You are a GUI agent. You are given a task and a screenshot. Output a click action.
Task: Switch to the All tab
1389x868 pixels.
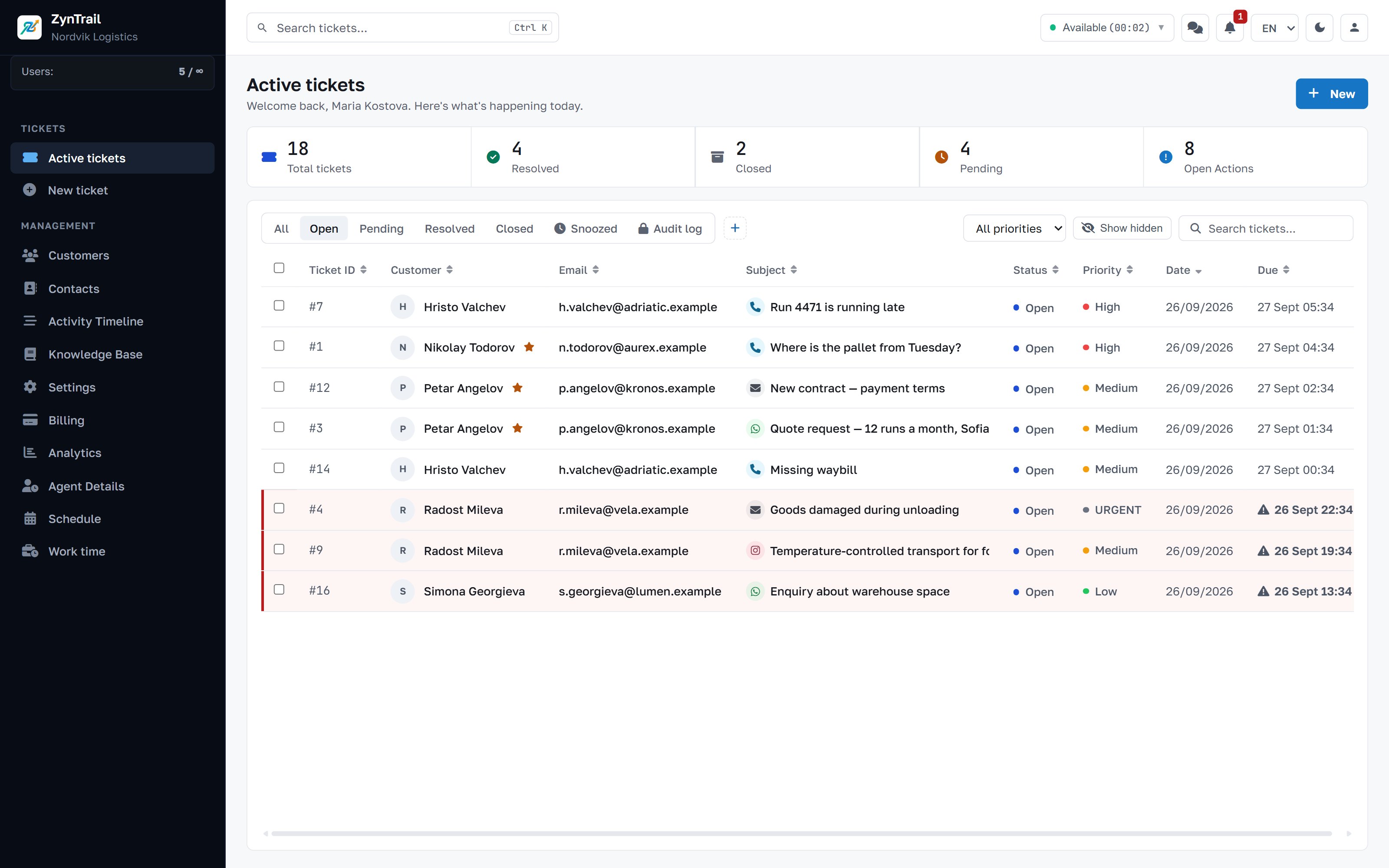coord(281,228)
